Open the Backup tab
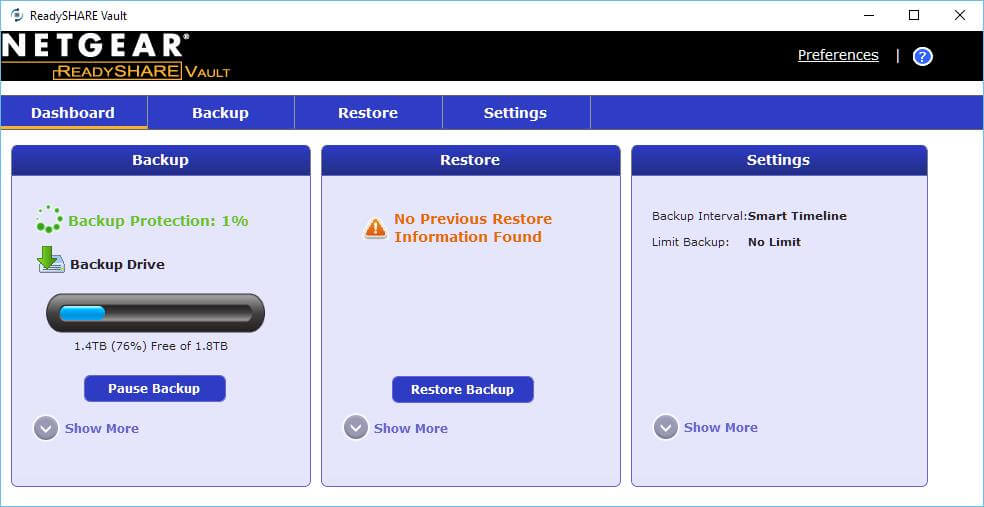Viewport: 984px width, 507px height. click(220, 113)
